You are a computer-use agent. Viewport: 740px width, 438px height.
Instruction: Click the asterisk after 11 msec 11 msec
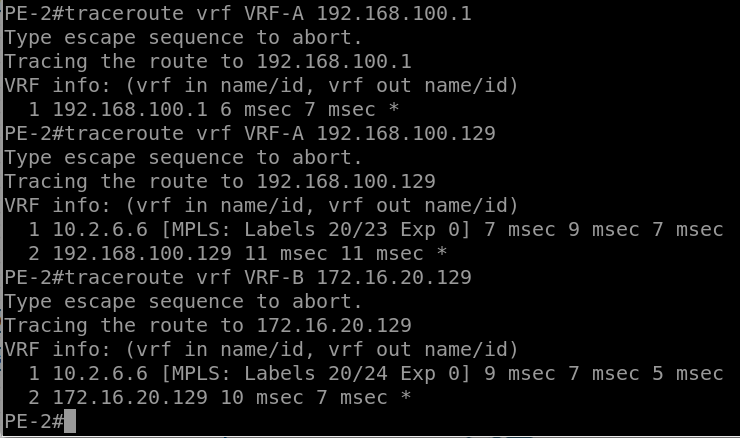pos(442,251)
